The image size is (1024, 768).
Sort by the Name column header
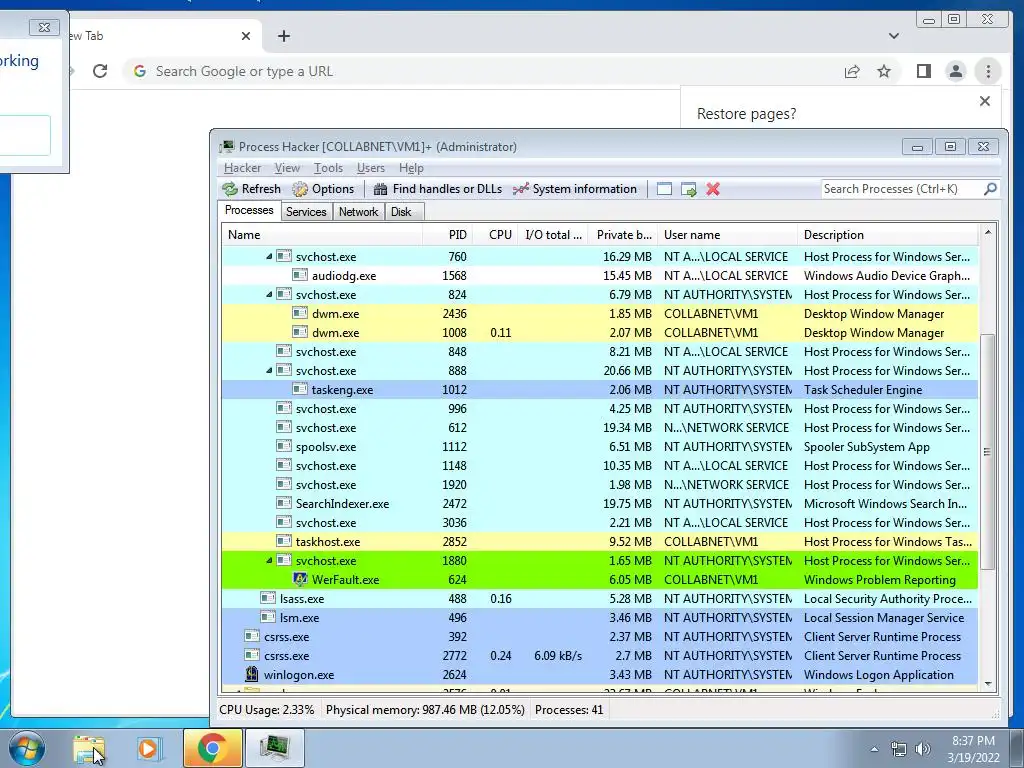tap(322, 234)
